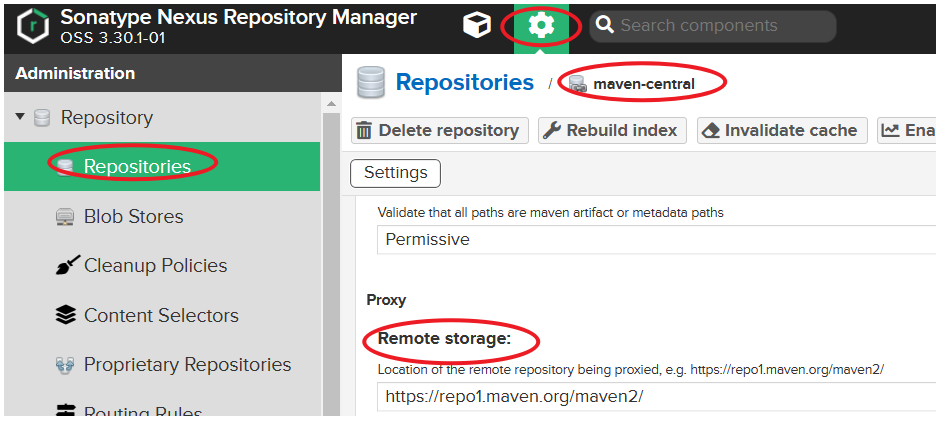Switch to the Settings tab
Image resolution: width=944 pixels, height=421 pixels.
click(x=395, y=173)
